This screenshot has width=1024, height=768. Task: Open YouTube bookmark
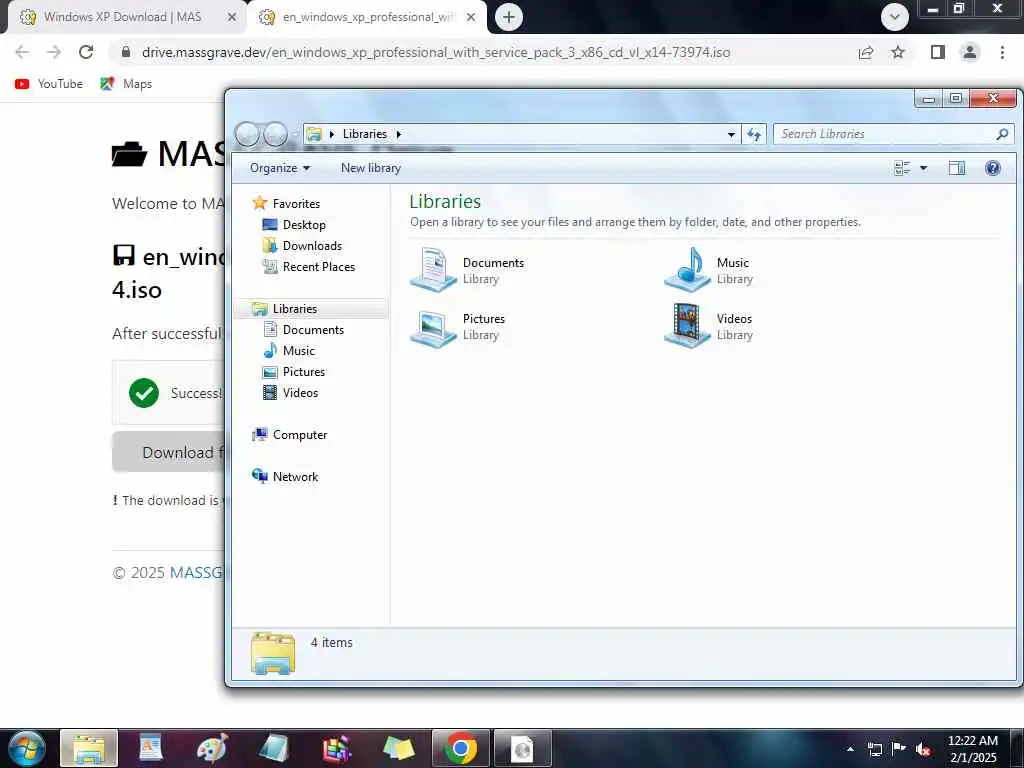pyautogui.click(x=49, y=84)
